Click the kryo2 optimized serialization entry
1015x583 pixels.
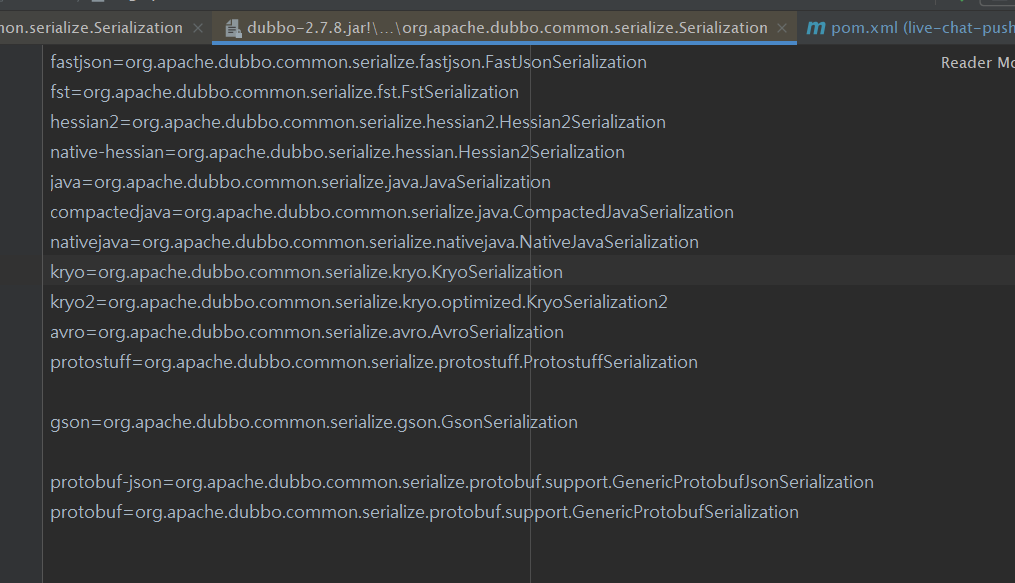coord(360,301)
